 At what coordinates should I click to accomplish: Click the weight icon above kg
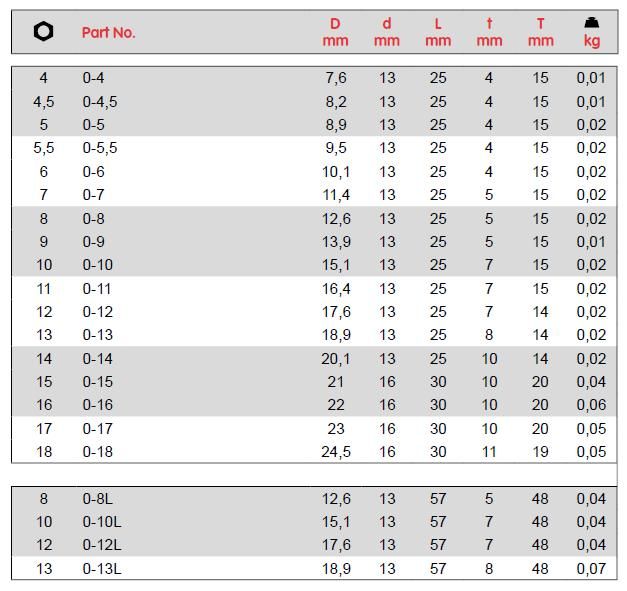tap(591, 22)
